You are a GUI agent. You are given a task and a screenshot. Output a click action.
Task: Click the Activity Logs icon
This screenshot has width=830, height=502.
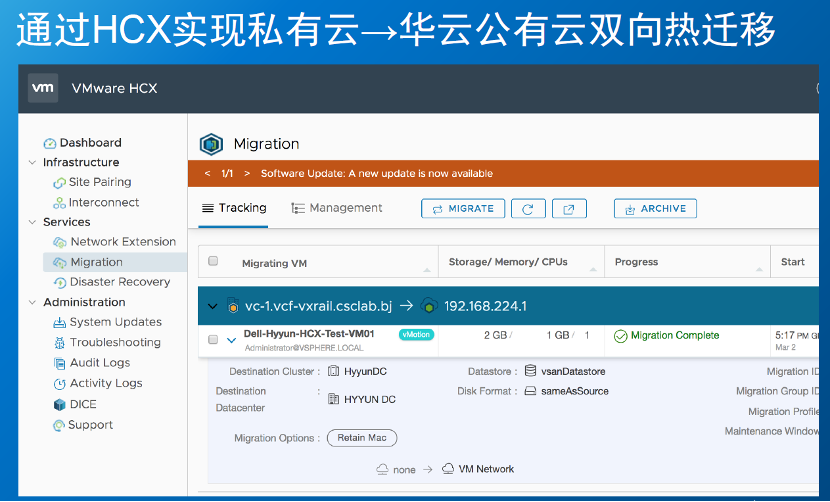60,384
